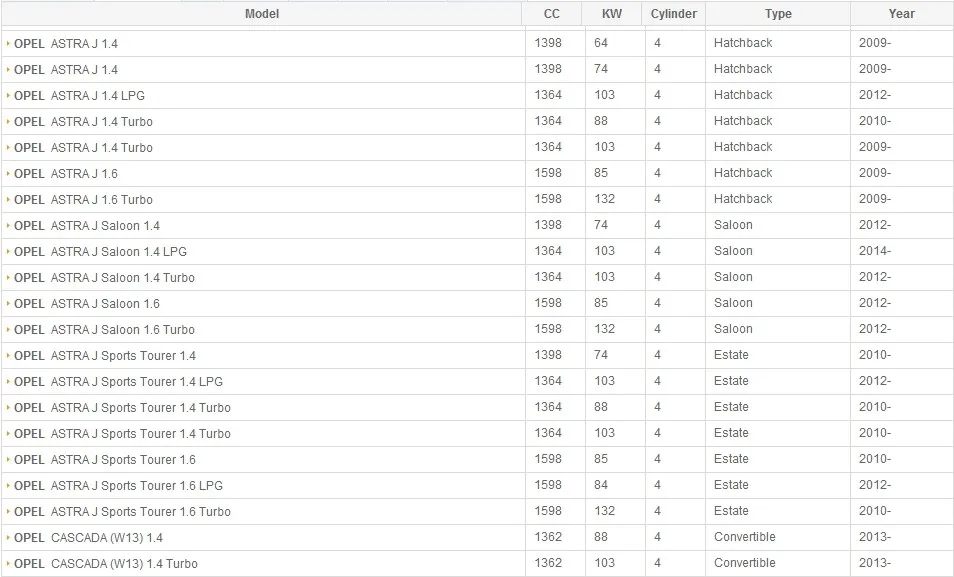954x577 pixels.
Task: Open ASTRA J Sports Tourer 1.6 Turbo model
Action: pyautogui.click(x=122, y=512)
